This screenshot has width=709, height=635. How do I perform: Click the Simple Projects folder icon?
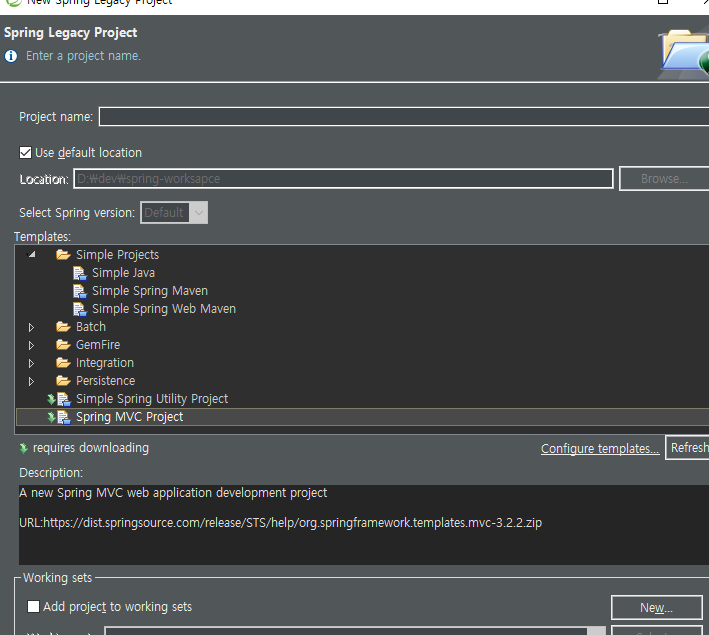[63, 255]
